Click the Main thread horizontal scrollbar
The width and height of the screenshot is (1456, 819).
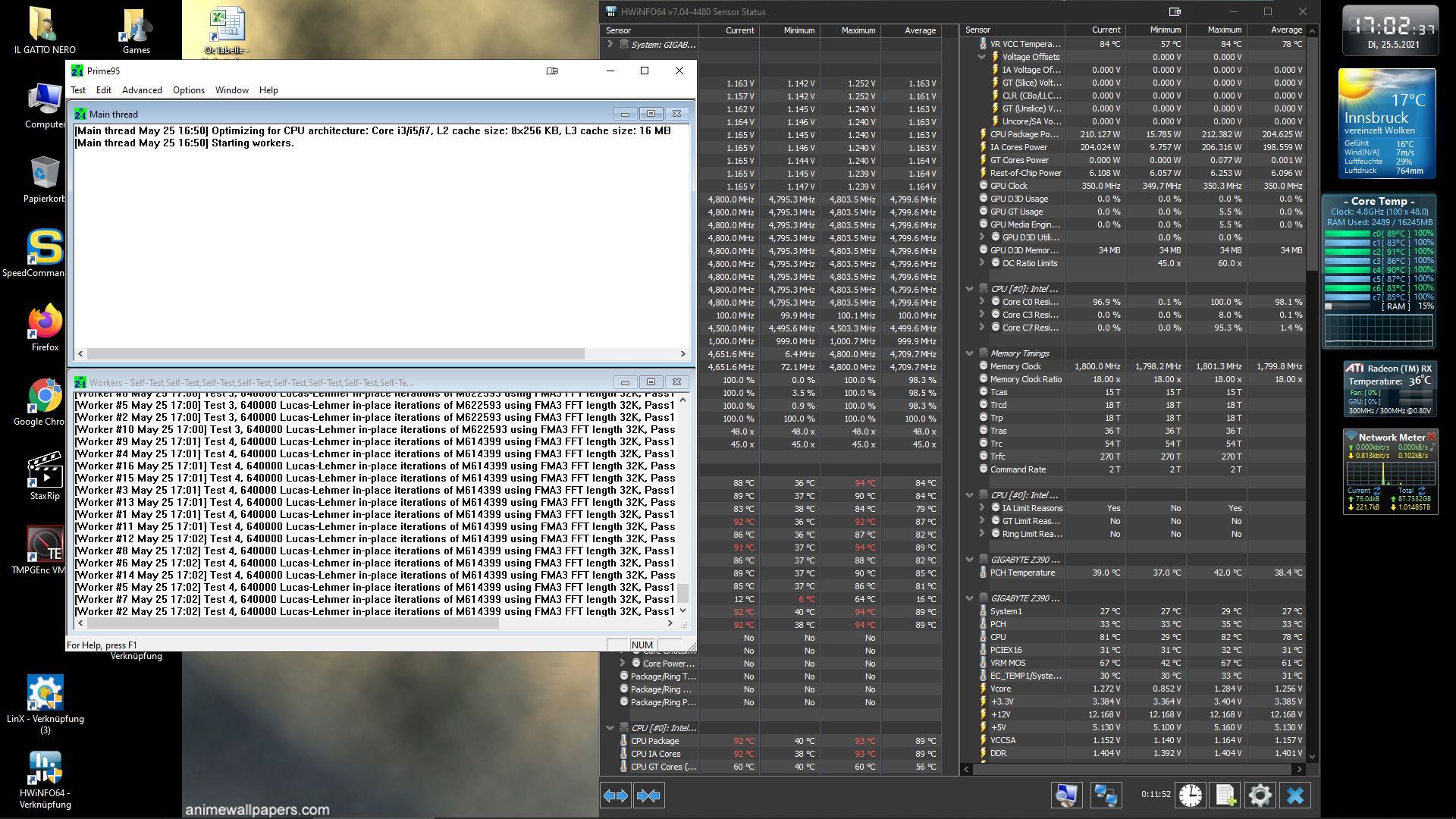tap(381, 353)
